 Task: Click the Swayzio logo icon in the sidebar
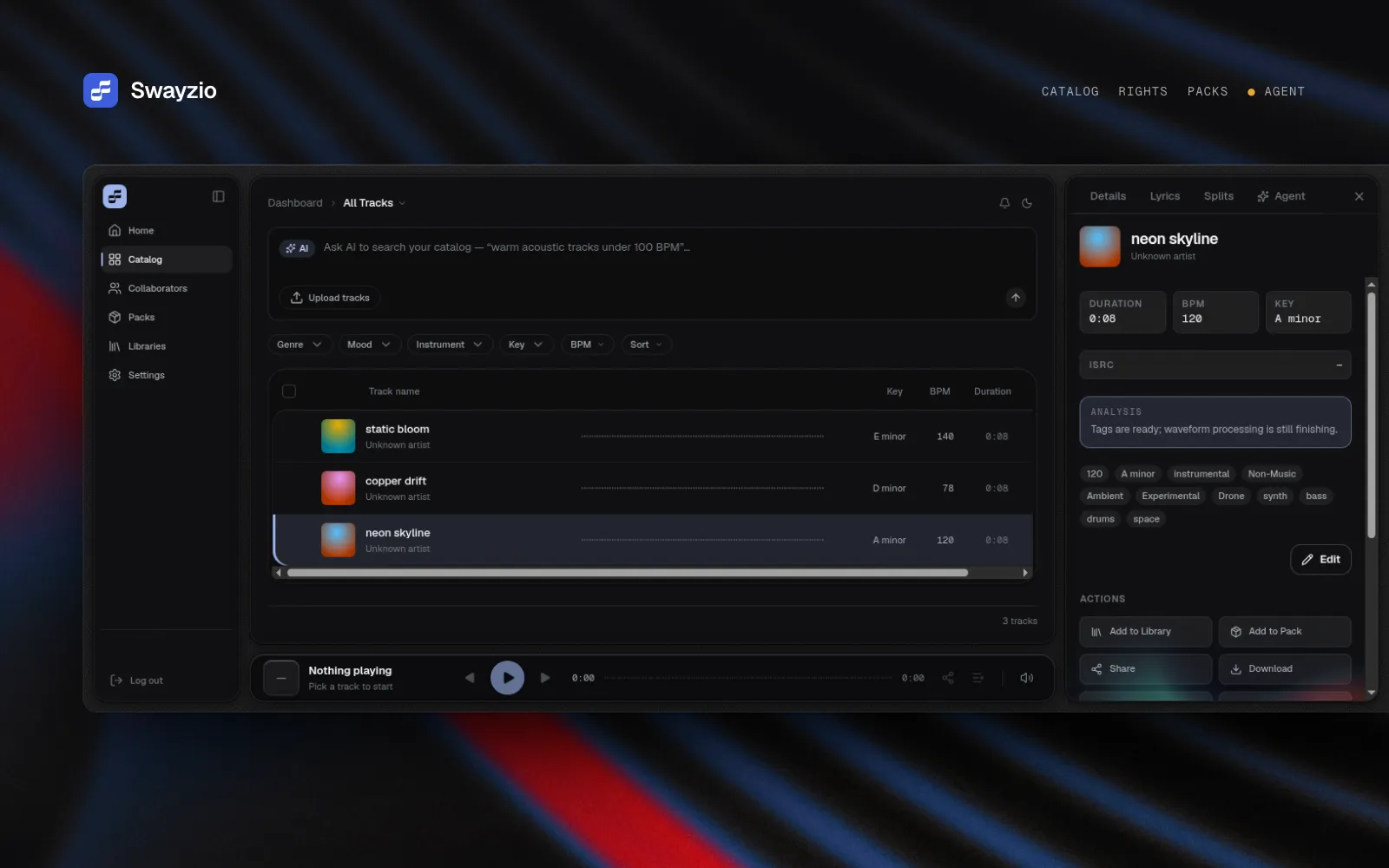click(115, 196)
